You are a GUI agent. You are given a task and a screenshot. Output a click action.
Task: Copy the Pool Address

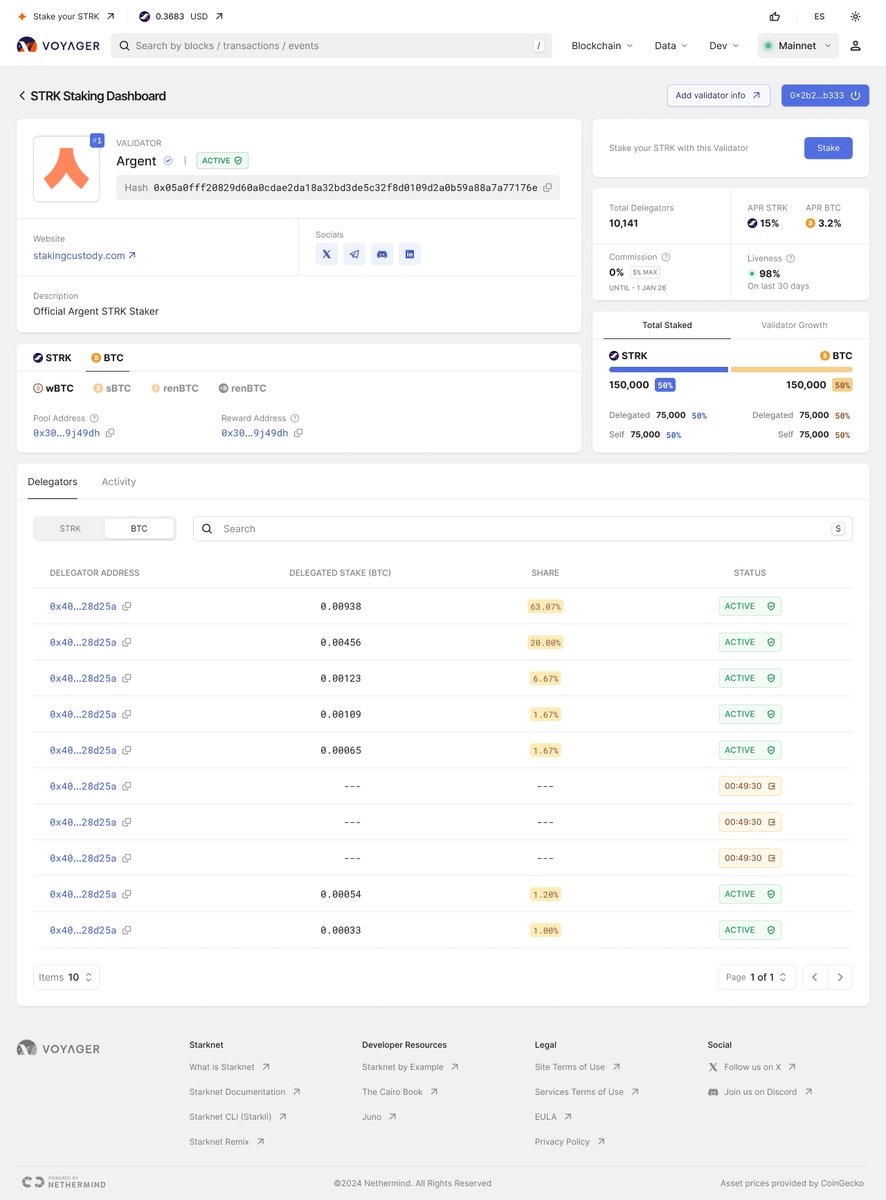(110, 433)
